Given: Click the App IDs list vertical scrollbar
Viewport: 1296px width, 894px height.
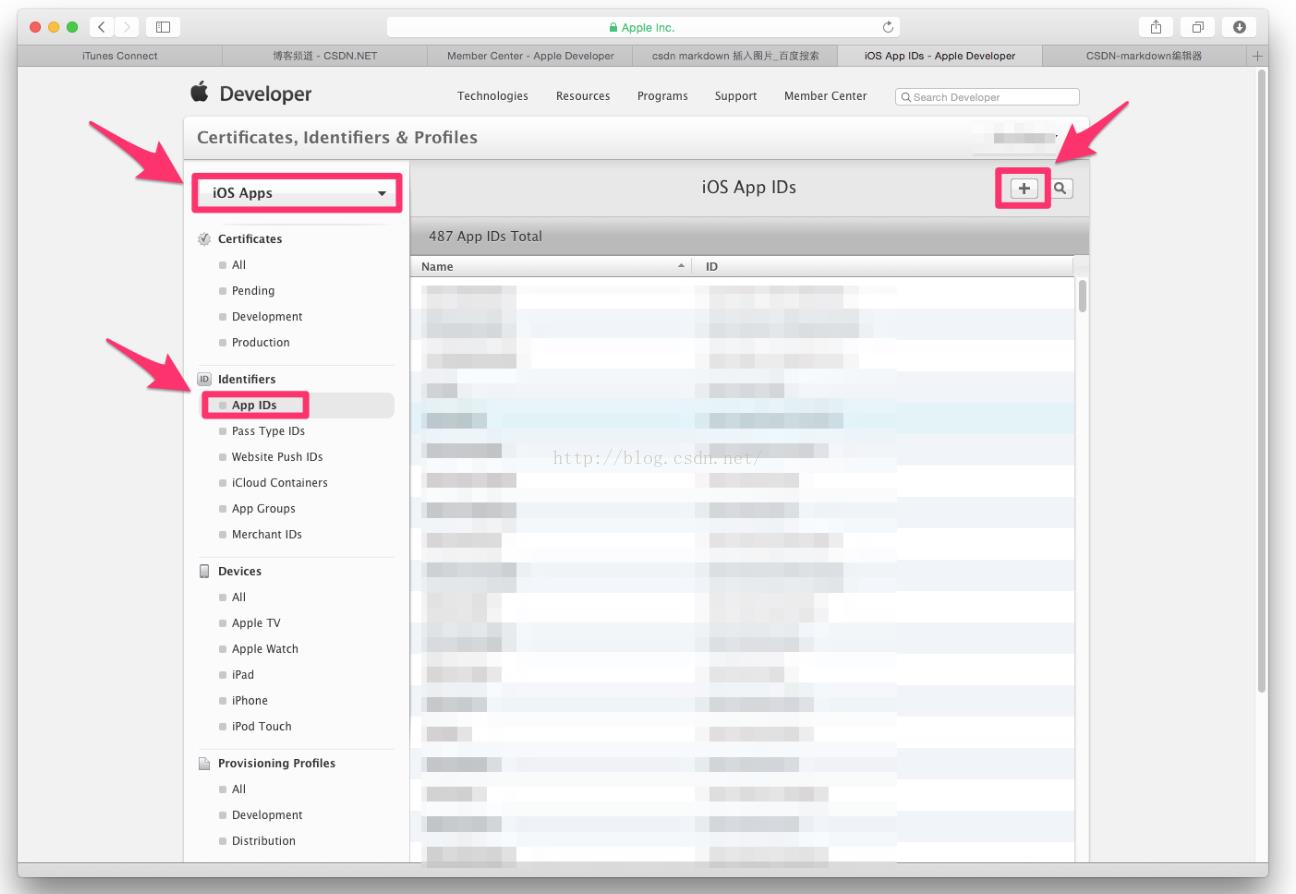Looking at the screenshot, I should [x=1082, y=296].
